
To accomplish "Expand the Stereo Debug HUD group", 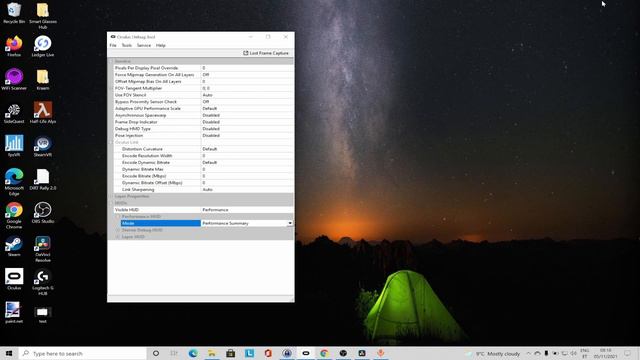I will [118, 230].
